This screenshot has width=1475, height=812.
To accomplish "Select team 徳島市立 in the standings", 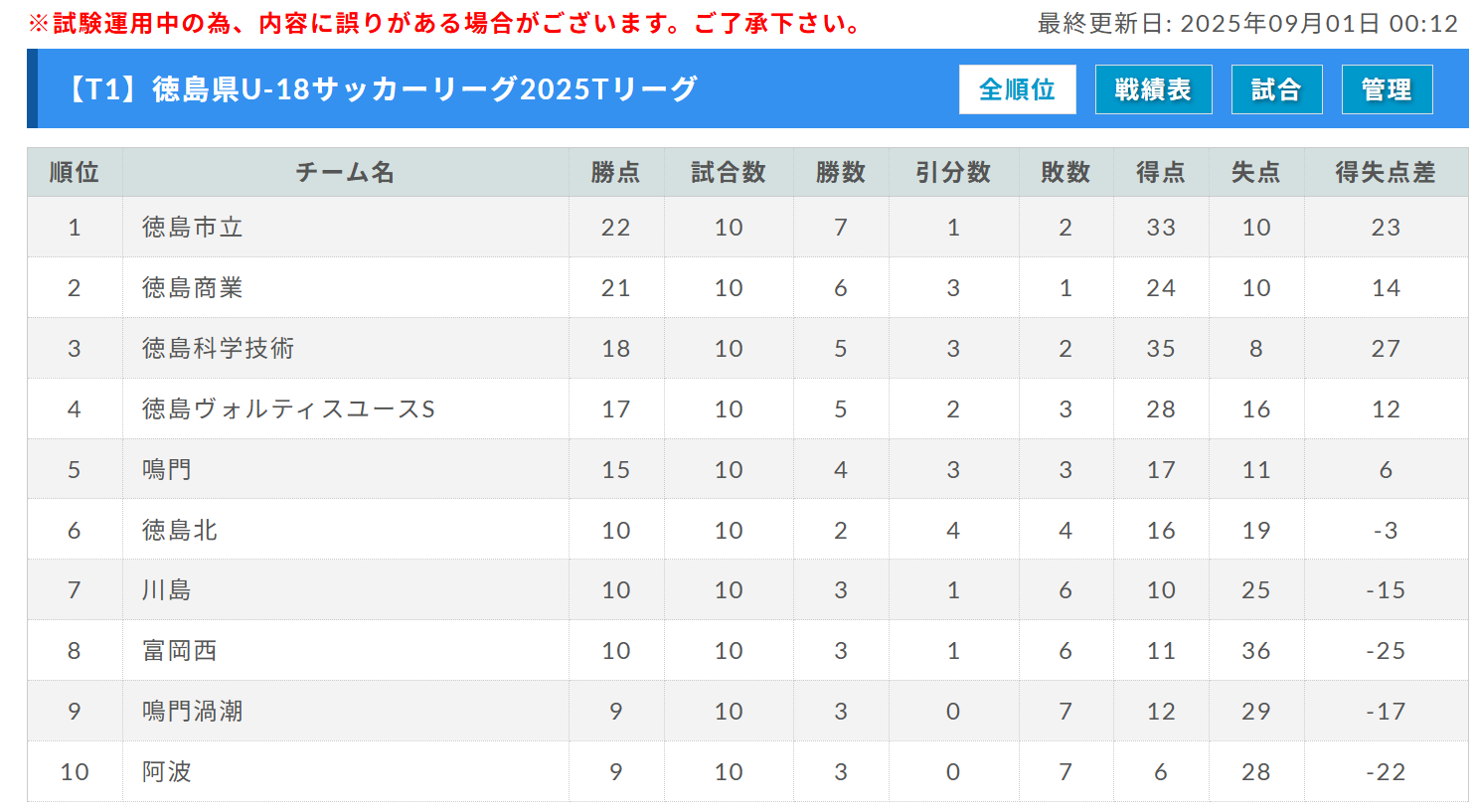I will [x=193, y=228].
